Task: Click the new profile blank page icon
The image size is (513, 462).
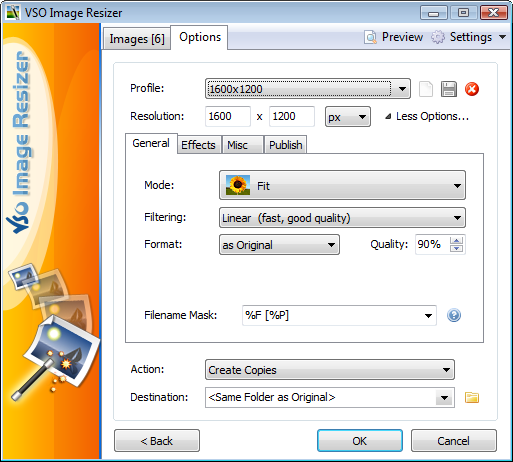Action: (426, 89)
